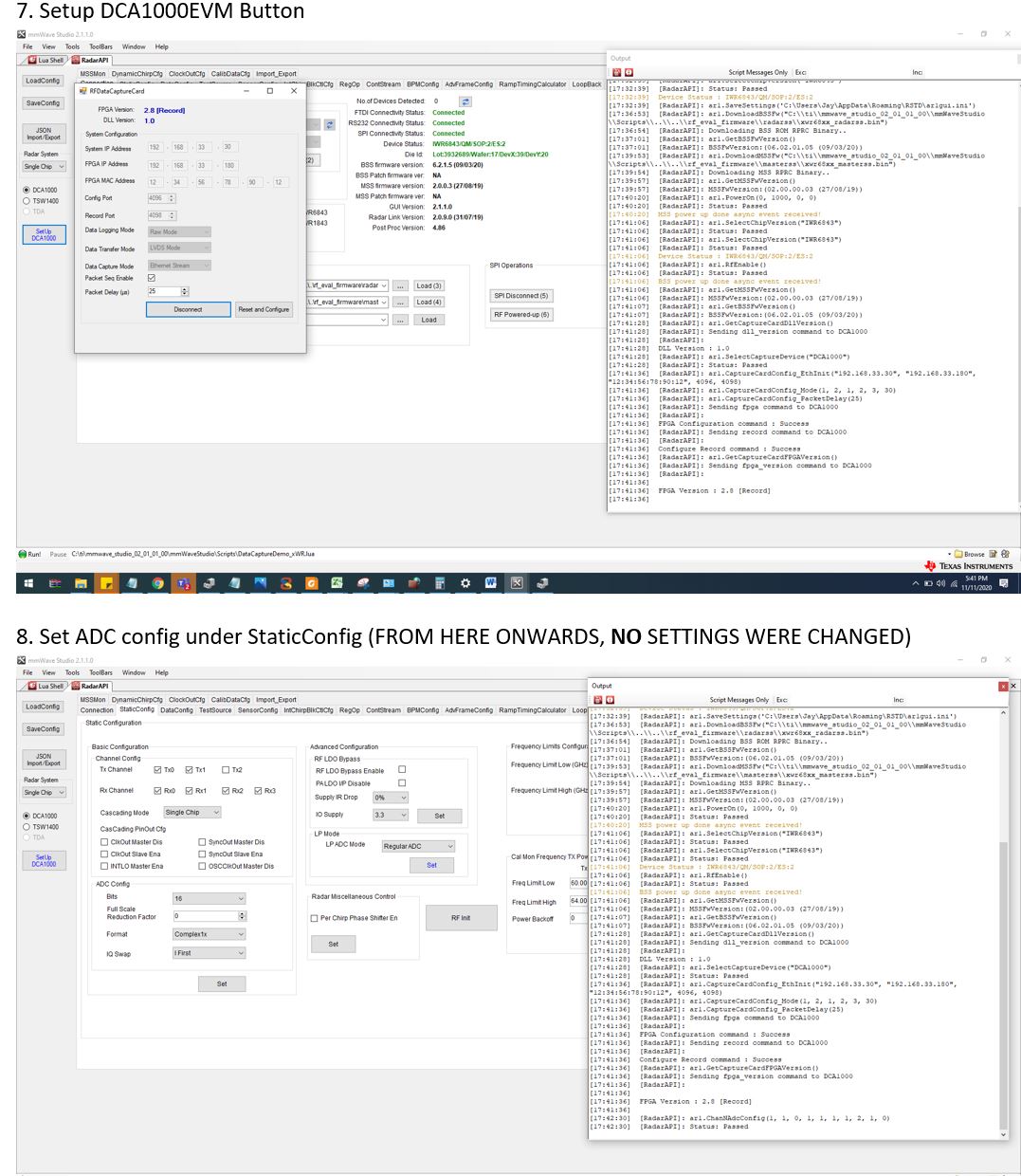Click the Packet Delay value field
The width and height of the screenshot is (1021, 1176).
coord(163,291)
